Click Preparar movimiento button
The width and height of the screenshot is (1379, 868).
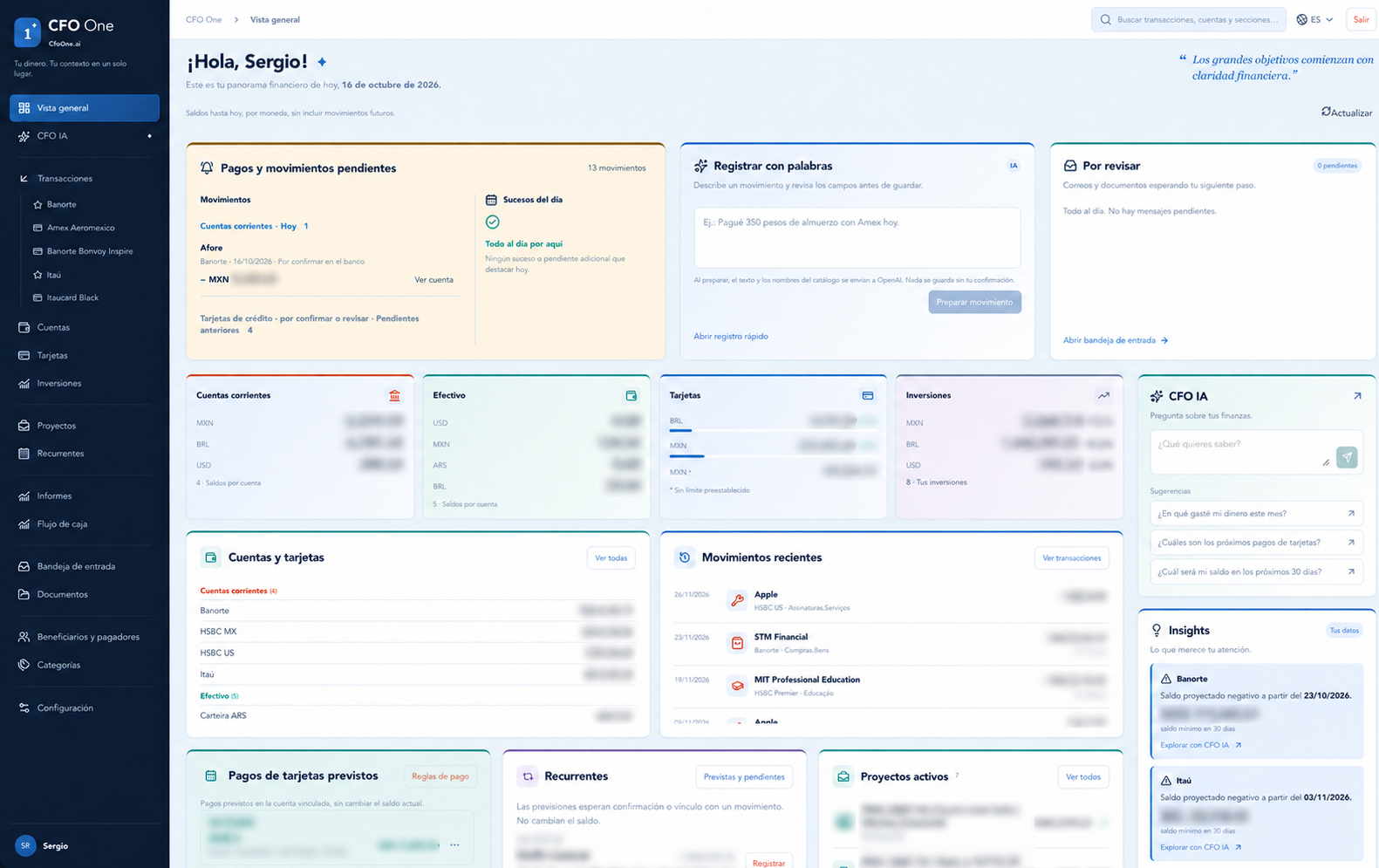974,302
